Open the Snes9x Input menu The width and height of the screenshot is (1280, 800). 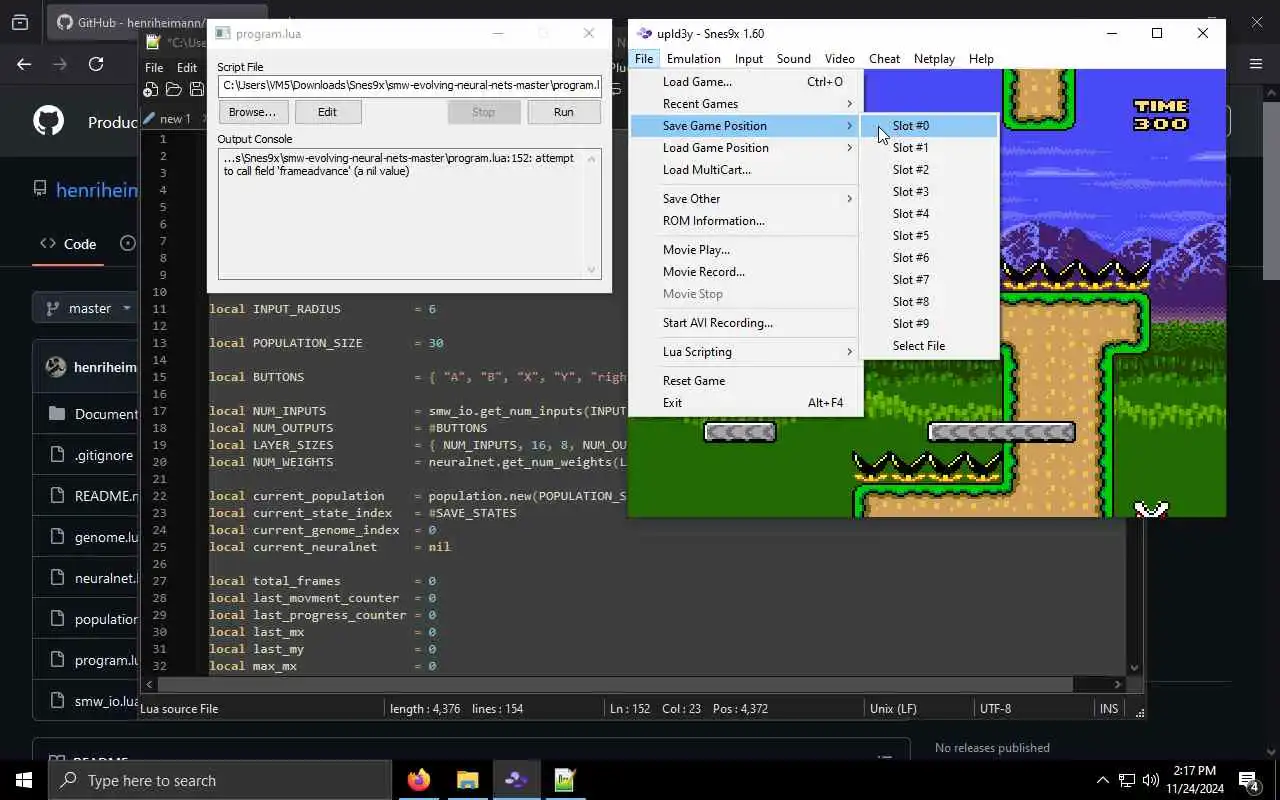(x=748, y=59)
